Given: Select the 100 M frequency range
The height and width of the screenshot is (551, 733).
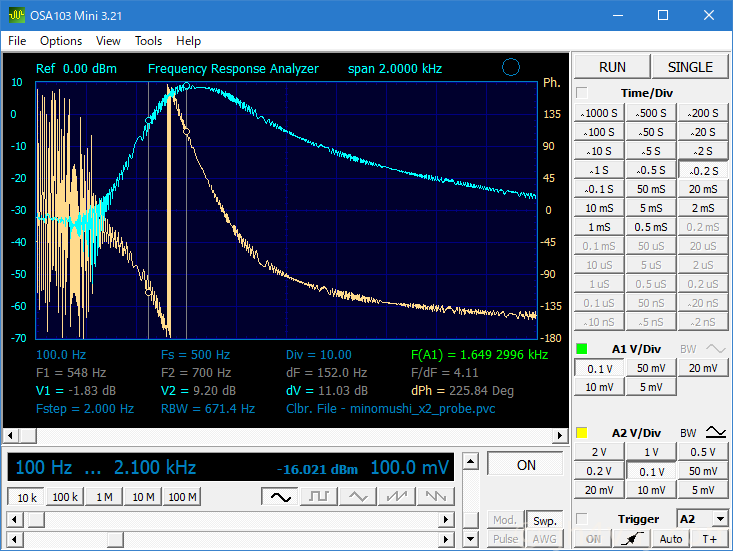Looking at the screenshot, I should (x=182, y=497).
